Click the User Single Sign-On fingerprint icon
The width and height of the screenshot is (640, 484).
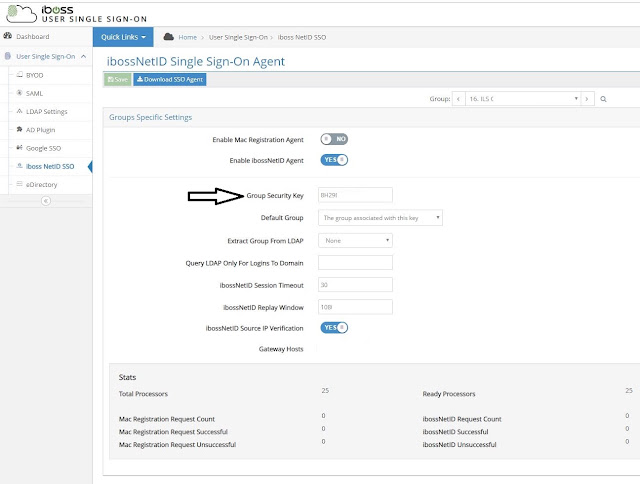click(7, 56)
